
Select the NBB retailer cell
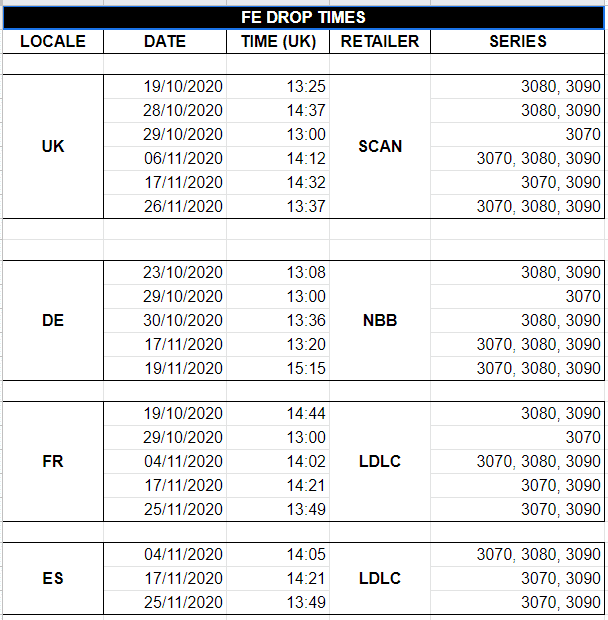380,321
